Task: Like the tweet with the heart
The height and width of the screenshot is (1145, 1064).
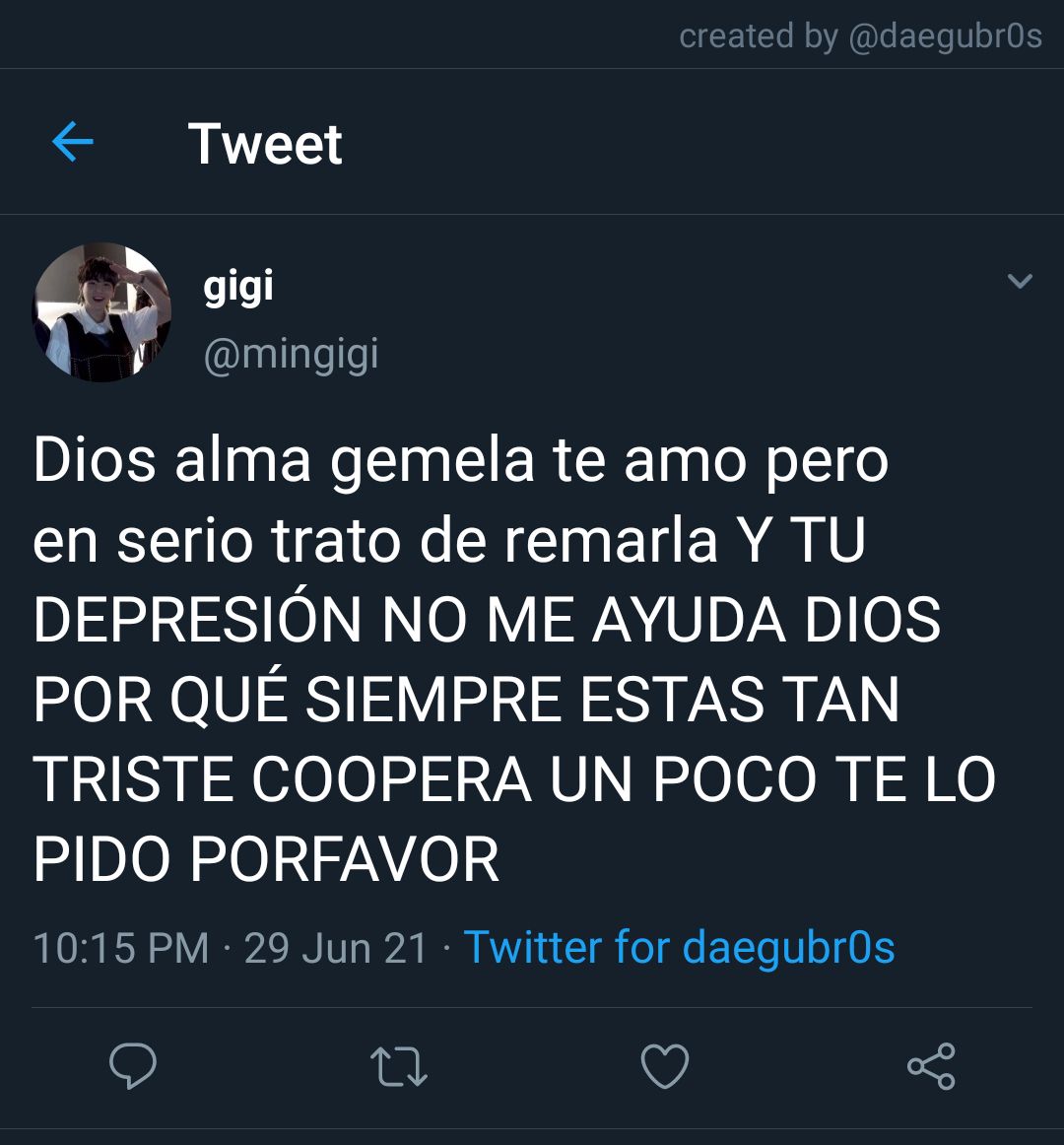Action: tap(665, 1066)
